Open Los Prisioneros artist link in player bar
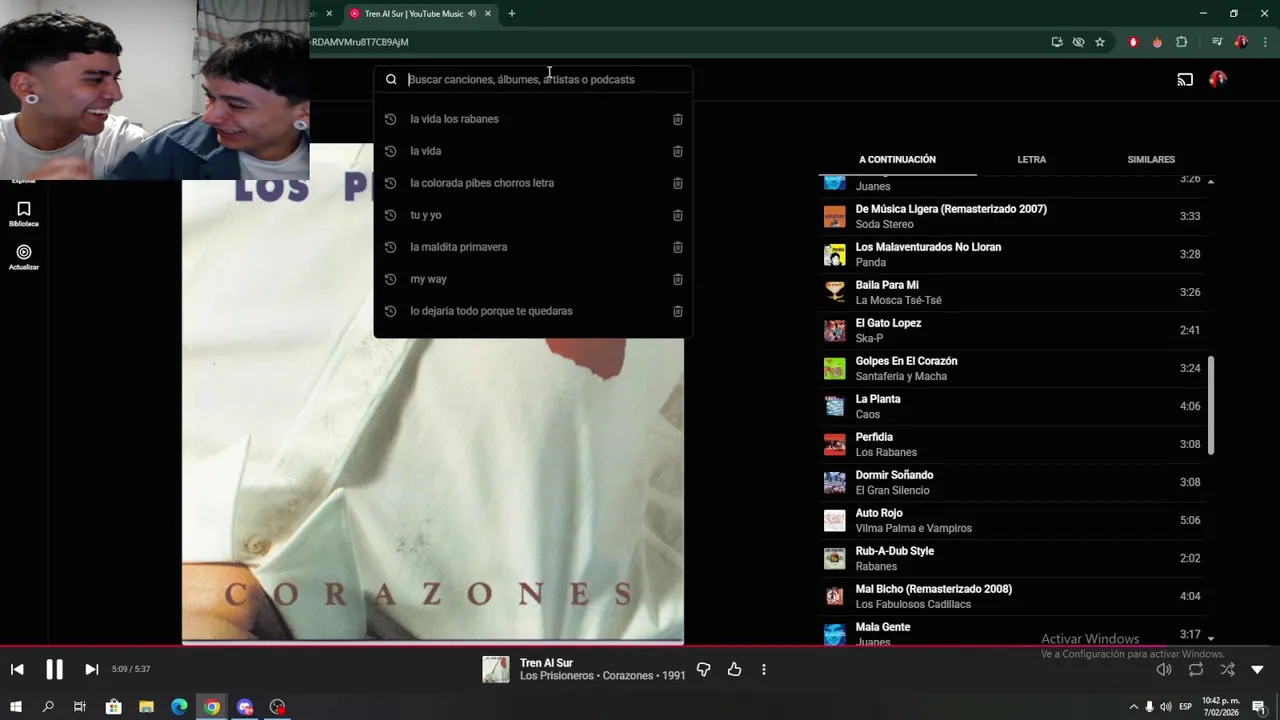Viewport: 1280px width, 720px height. tap(557, 676)
